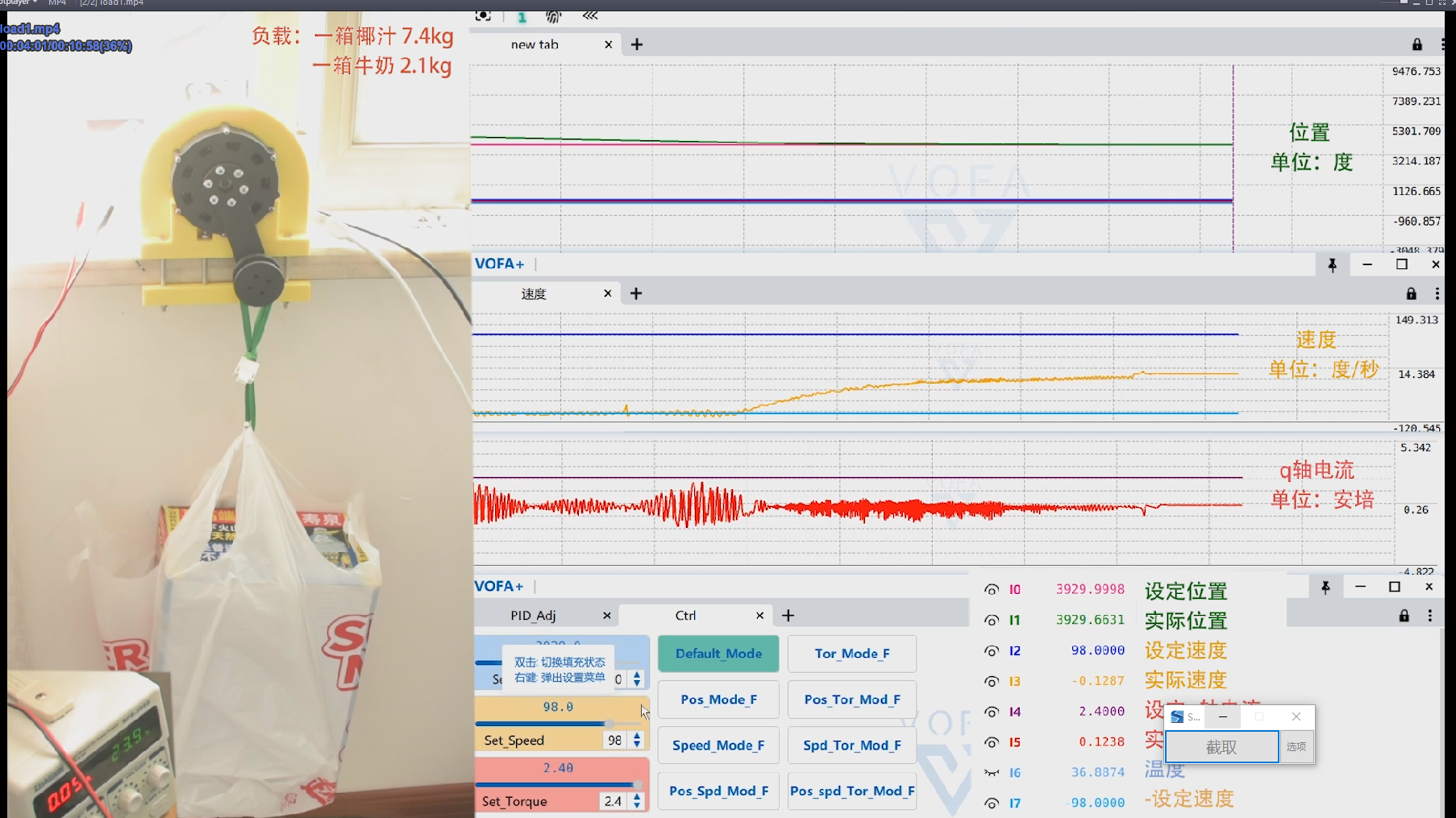
Task: Click the I5 channel label
Action: tap(1015, 743)
